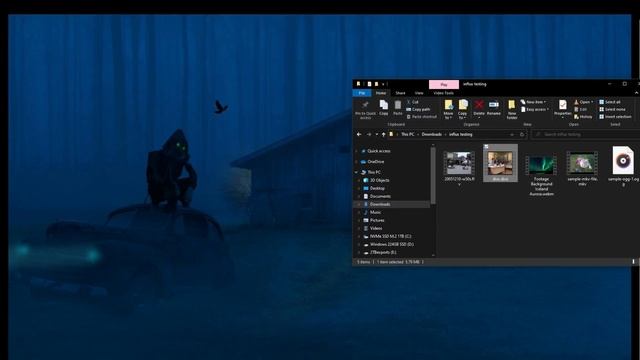Switch to the Home ribbon tab
The width and height of the screenshot is (640, 360).
[381, 93]
